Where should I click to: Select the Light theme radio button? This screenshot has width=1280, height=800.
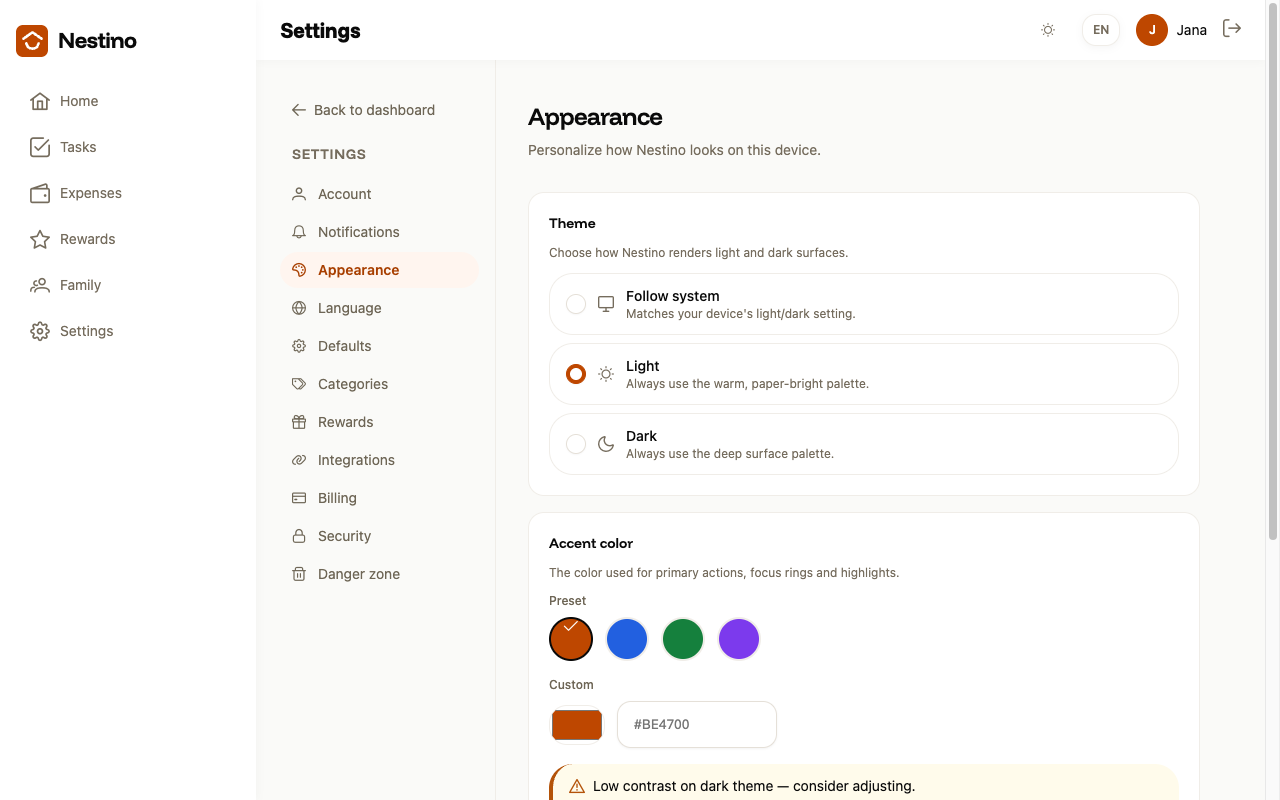[576, 374]
